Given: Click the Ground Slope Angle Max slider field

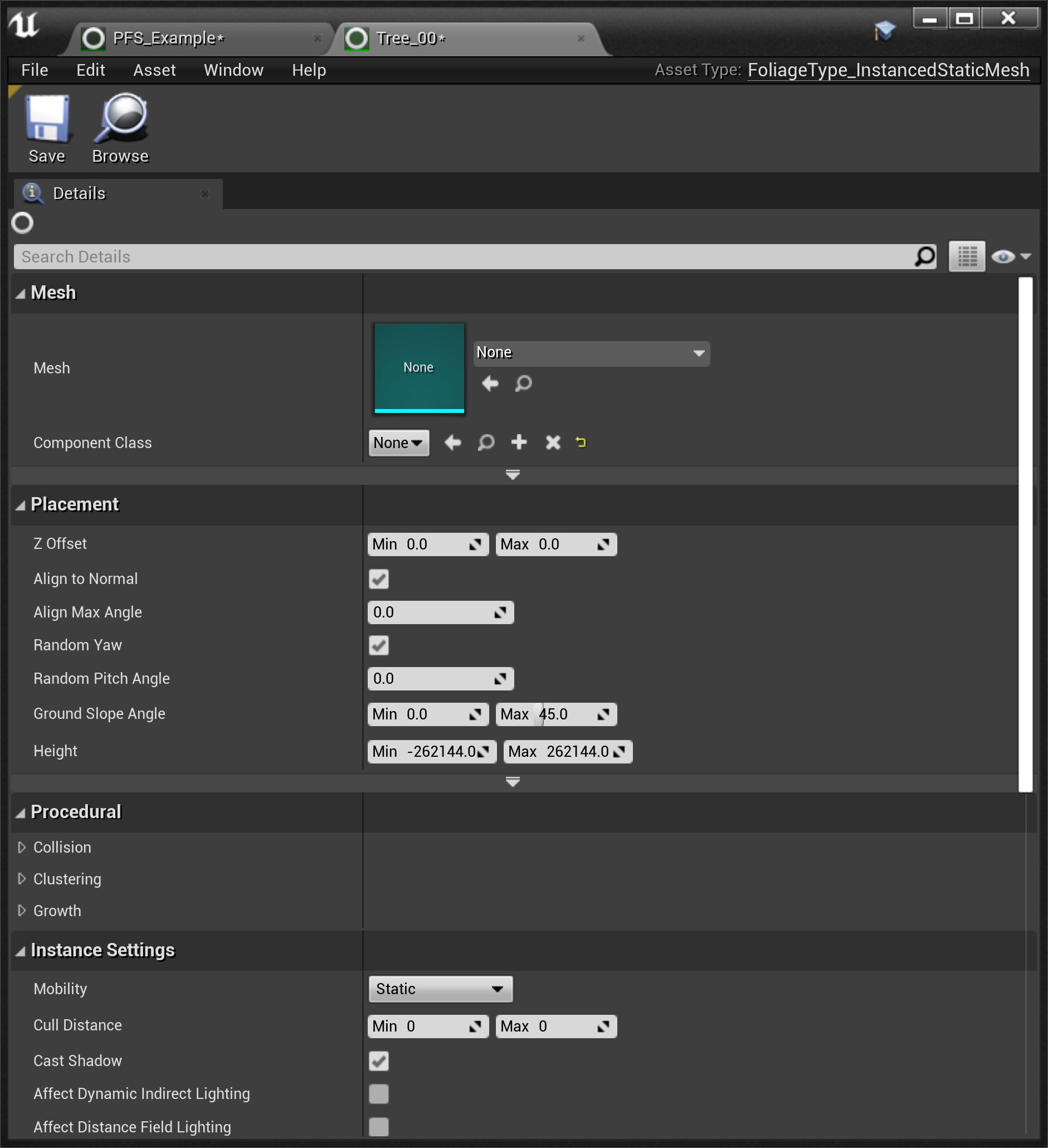Looking at the screenshot, I should tap(555, 714).
